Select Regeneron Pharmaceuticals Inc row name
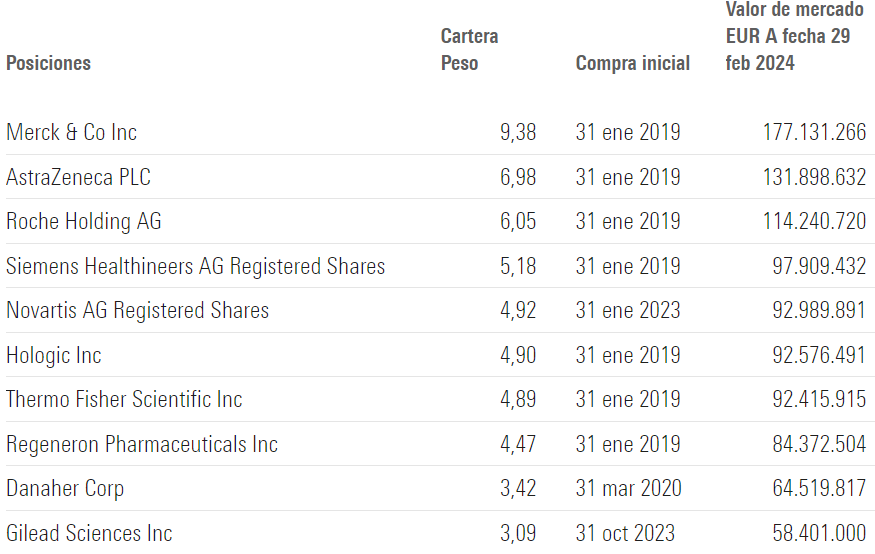Viewport: 875px width, 554px height. point(139,444)
